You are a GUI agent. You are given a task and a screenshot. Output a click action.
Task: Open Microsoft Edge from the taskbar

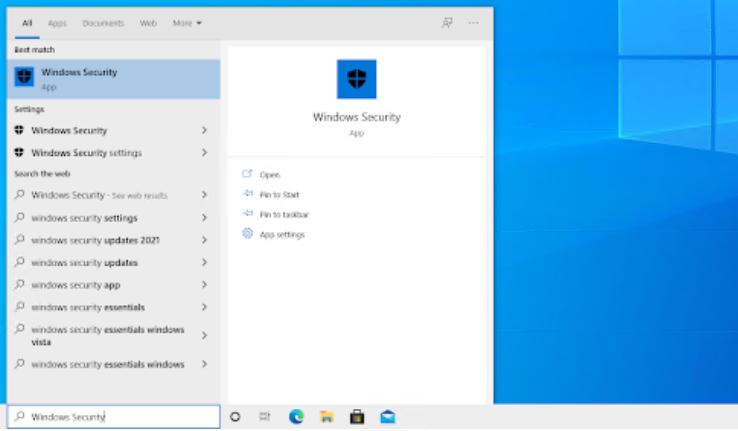pyautogui.click(x=296, y=417)
